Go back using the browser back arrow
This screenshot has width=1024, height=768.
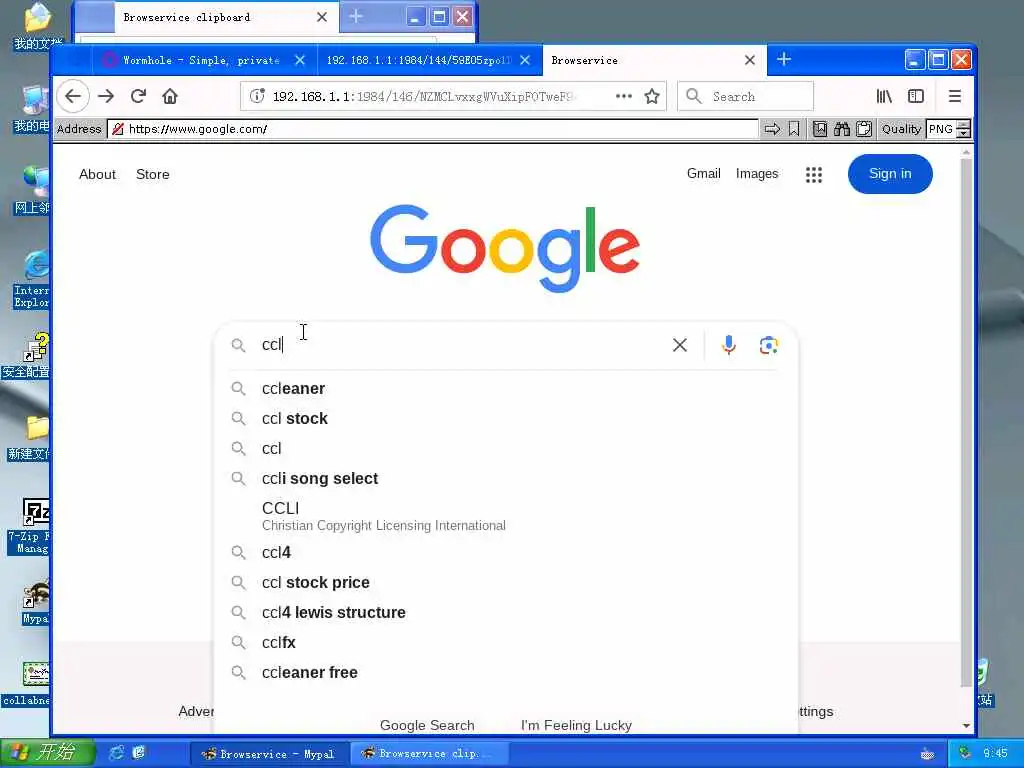tap(72, 97)
